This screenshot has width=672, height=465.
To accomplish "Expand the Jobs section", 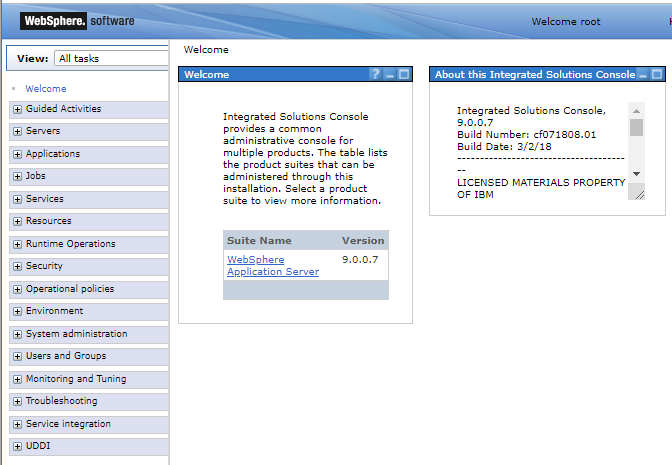I will [17, 177].
